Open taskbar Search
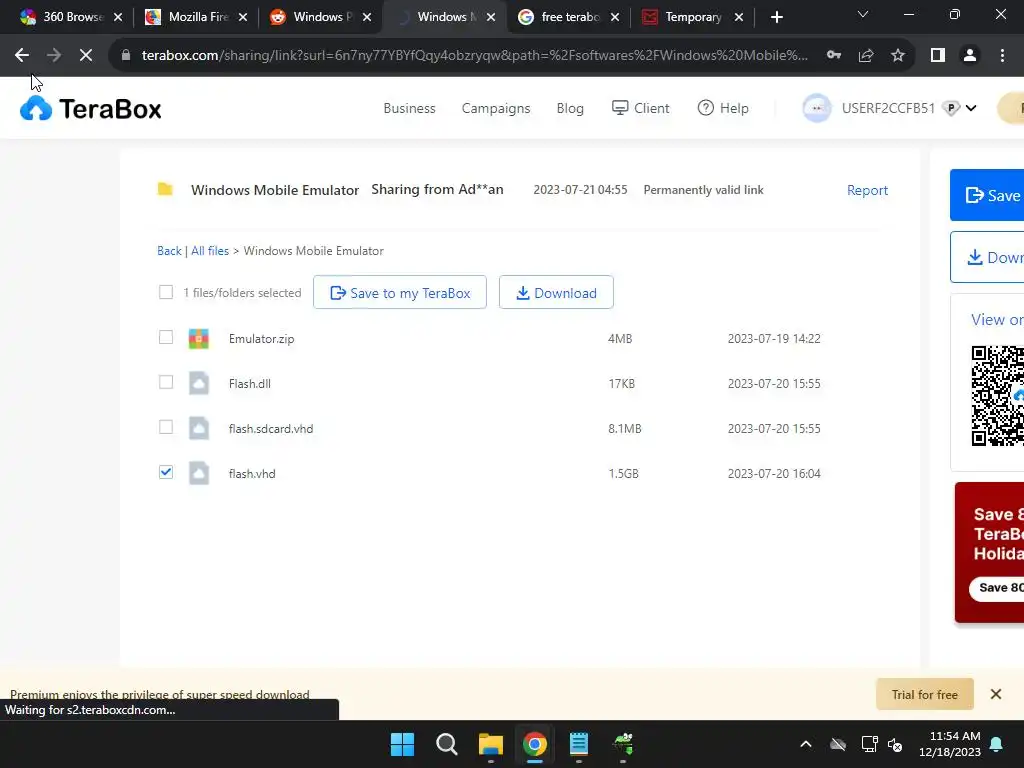 [x=447, y=744]
